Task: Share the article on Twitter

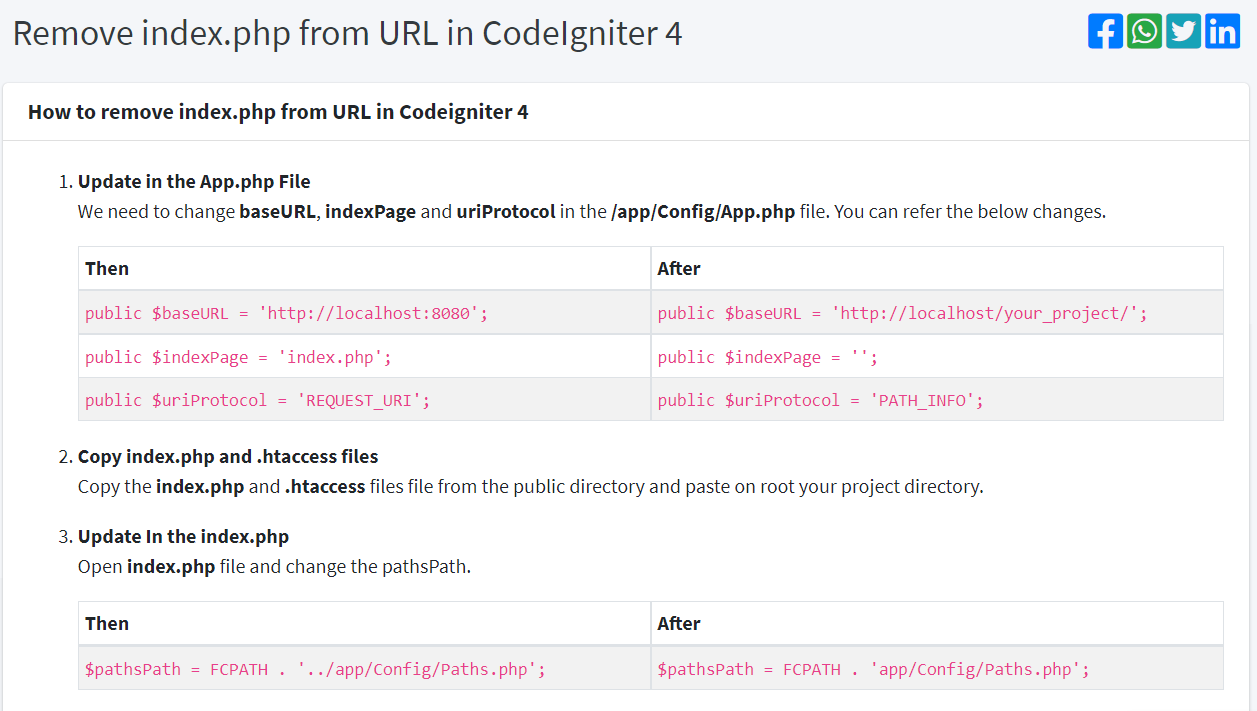Action: click(1183, 31)
